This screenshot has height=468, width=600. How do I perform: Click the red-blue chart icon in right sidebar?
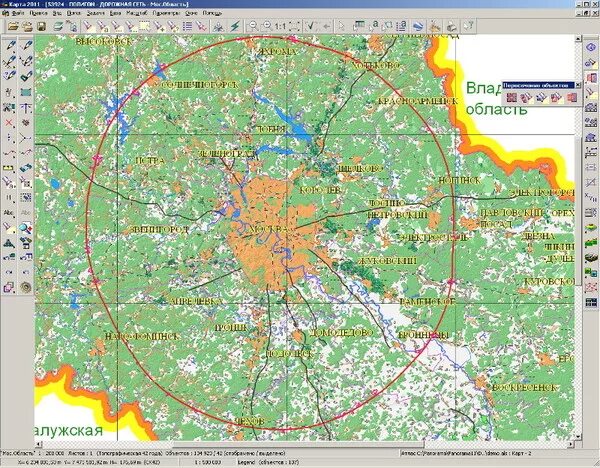tap(592, 287)
